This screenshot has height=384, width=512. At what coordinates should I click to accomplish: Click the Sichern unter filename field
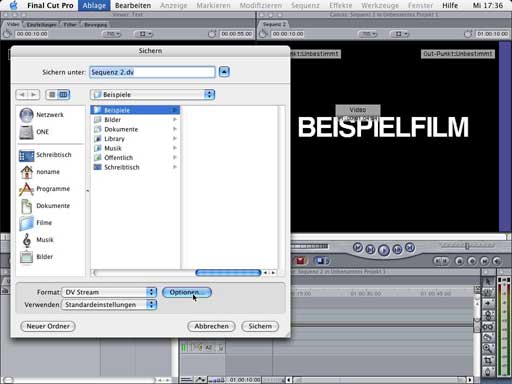click(x=152, y=72)
